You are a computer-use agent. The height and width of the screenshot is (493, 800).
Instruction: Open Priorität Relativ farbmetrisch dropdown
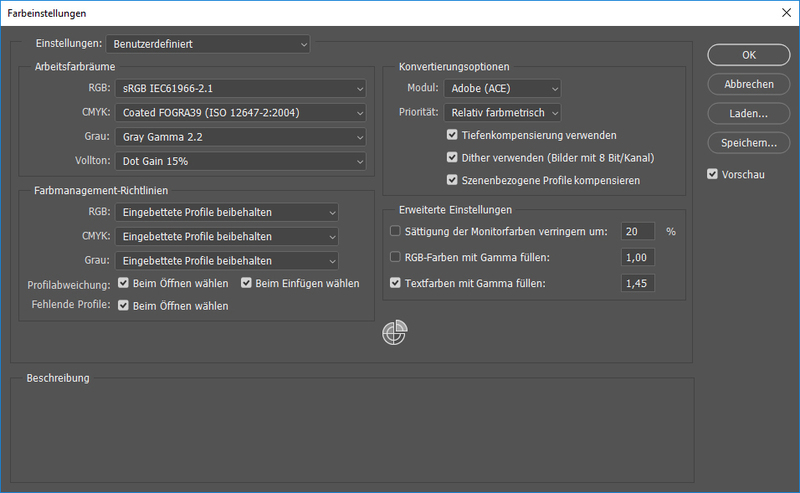pyautogui.click(x=503, y=113)
